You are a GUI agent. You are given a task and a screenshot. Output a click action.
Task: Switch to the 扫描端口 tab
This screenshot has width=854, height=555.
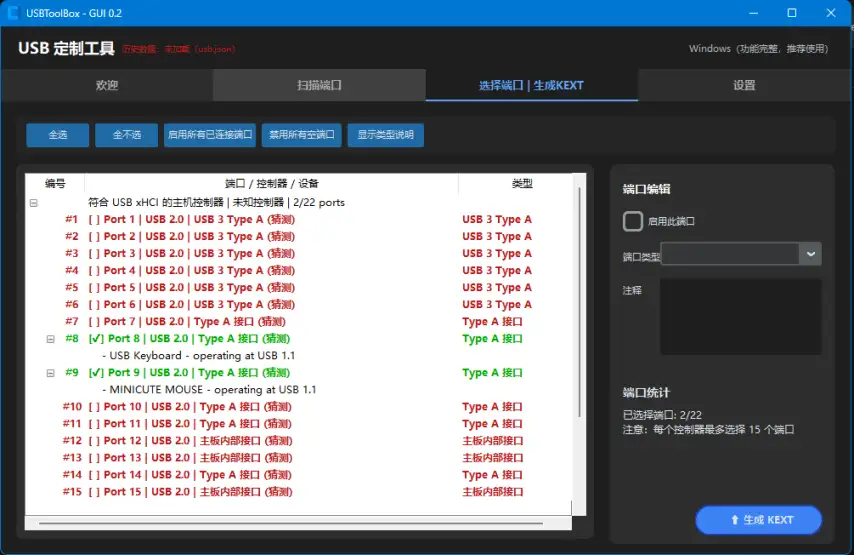pos(319,86)
